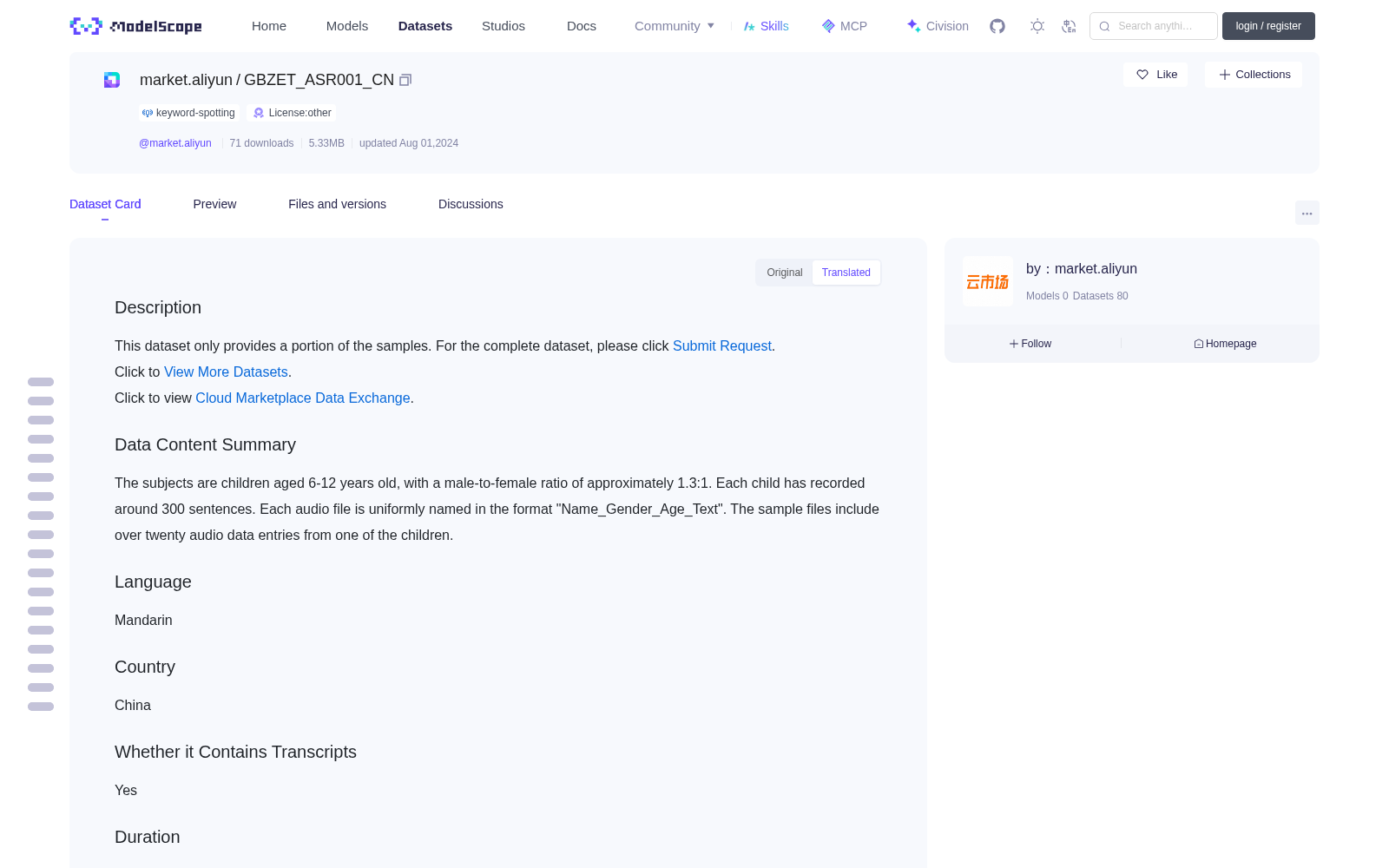The height and width of the screenshot is (868, 1389).
Task: Click the '71 downloads' text
Action: [x=261, y=143]
